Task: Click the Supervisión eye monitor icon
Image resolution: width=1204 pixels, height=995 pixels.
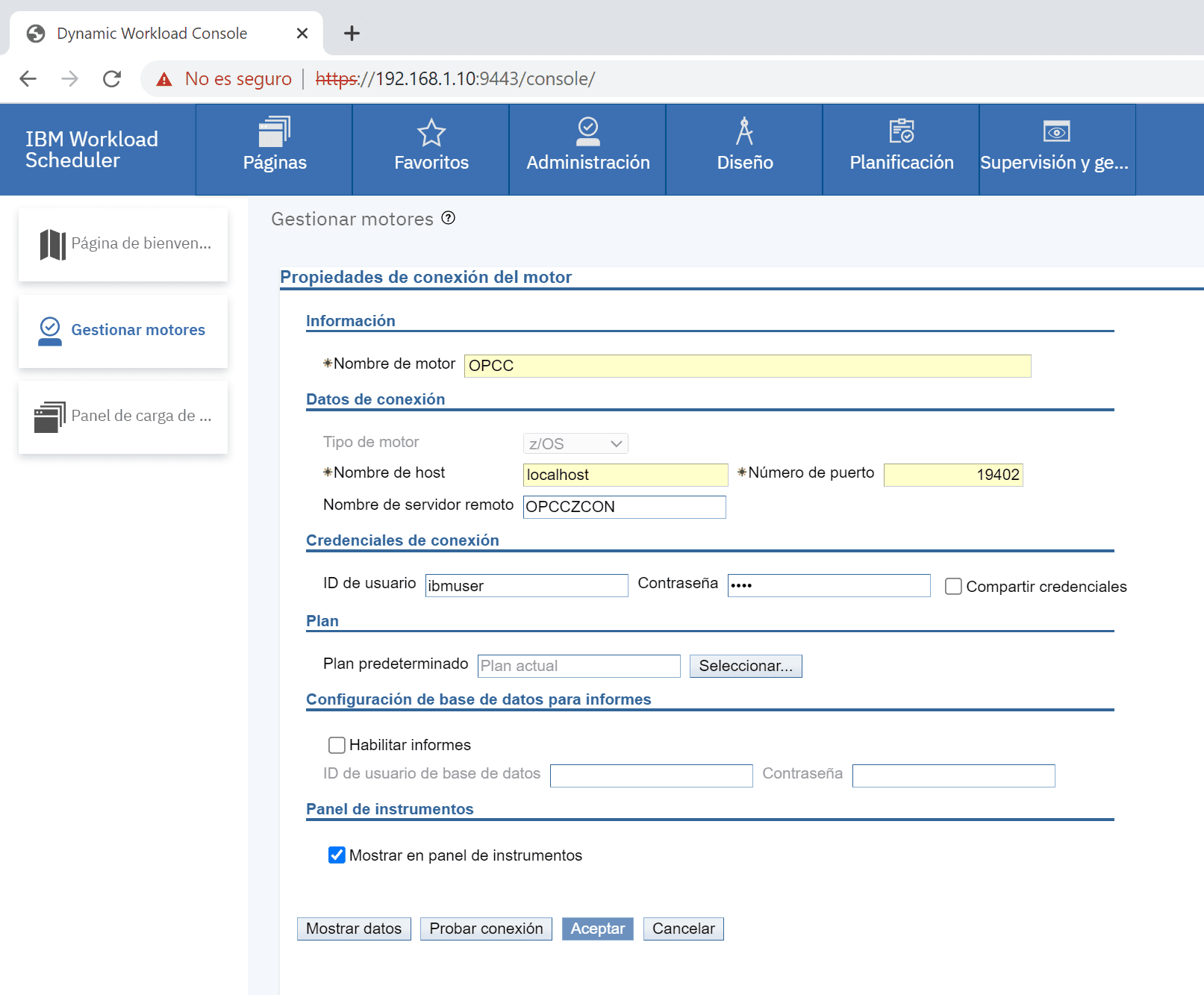Action: pos(1057,131)
